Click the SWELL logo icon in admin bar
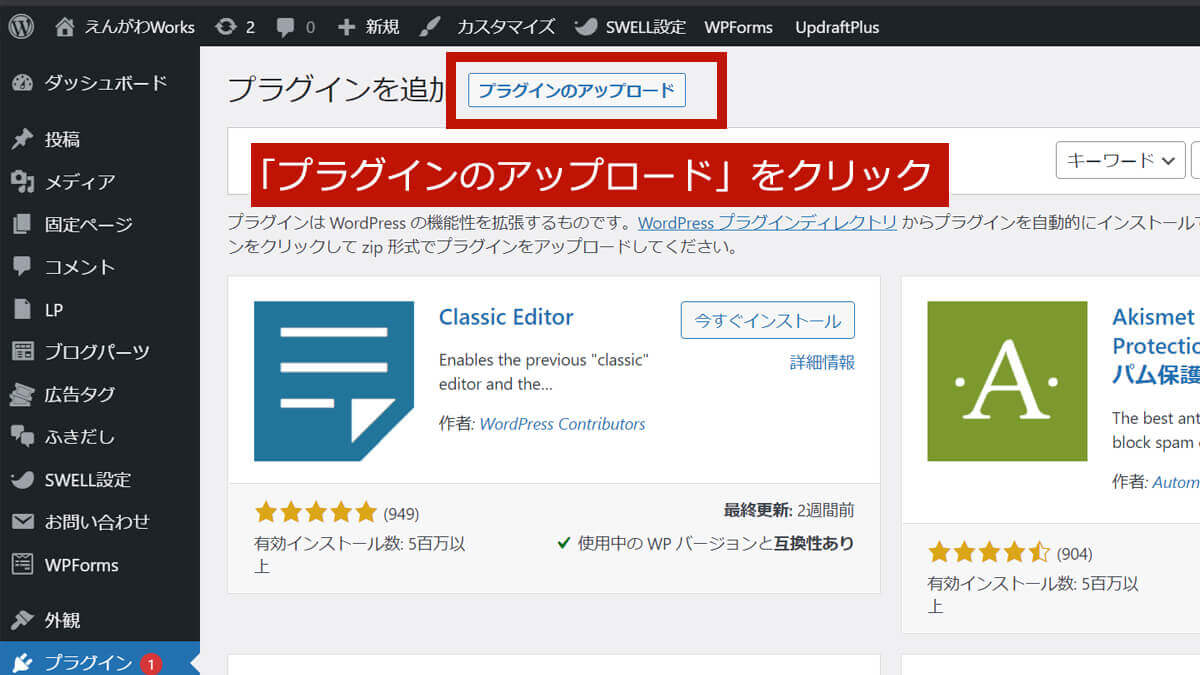The height and width of the screenshot is (675, 1200). [586, 27]
